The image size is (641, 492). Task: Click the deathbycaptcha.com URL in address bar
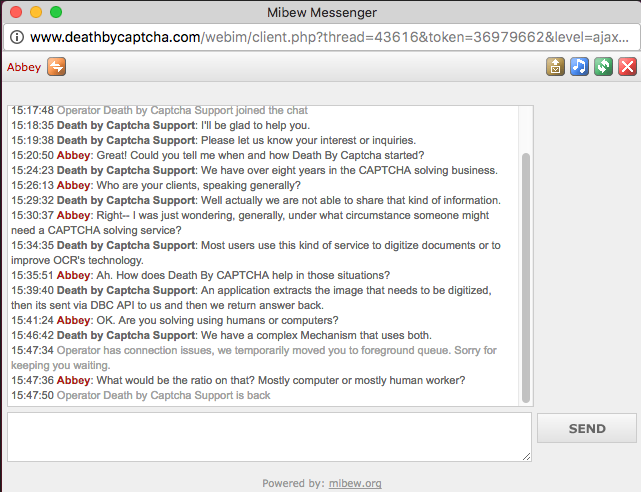[x=329, y=37]
